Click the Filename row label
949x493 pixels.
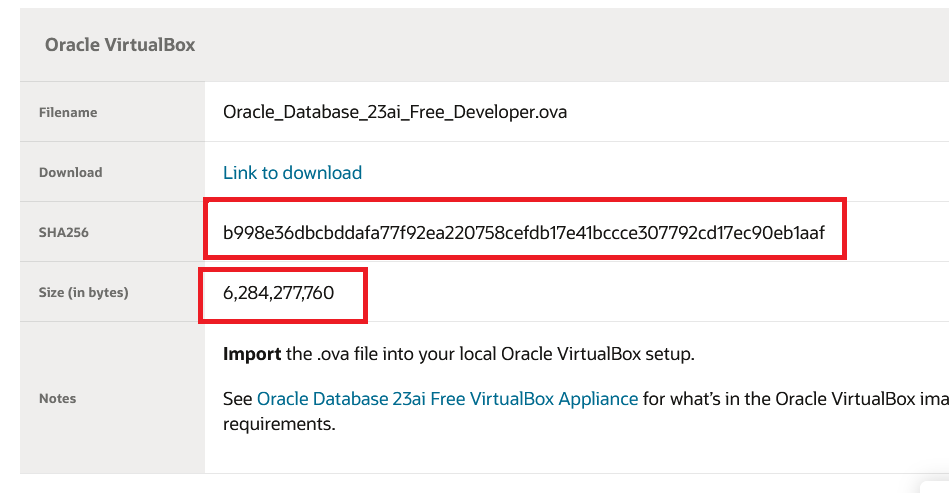(x=68, y=113)
